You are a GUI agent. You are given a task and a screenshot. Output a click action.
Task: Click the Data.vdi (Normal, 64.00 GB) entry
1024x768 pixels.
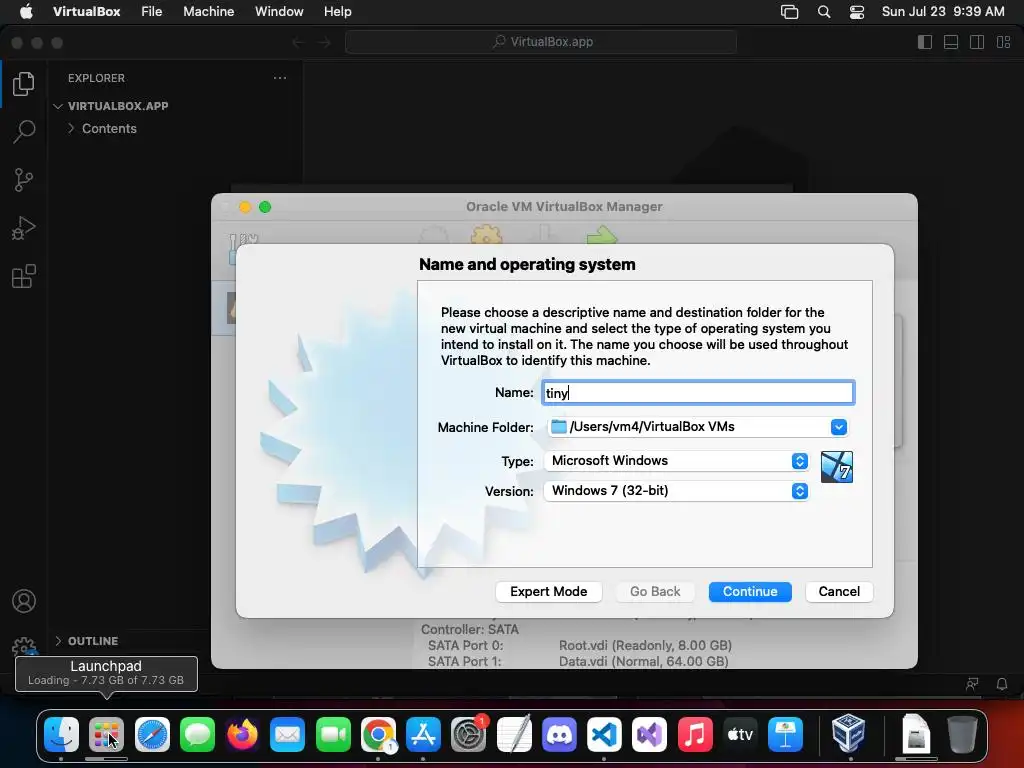643,661
